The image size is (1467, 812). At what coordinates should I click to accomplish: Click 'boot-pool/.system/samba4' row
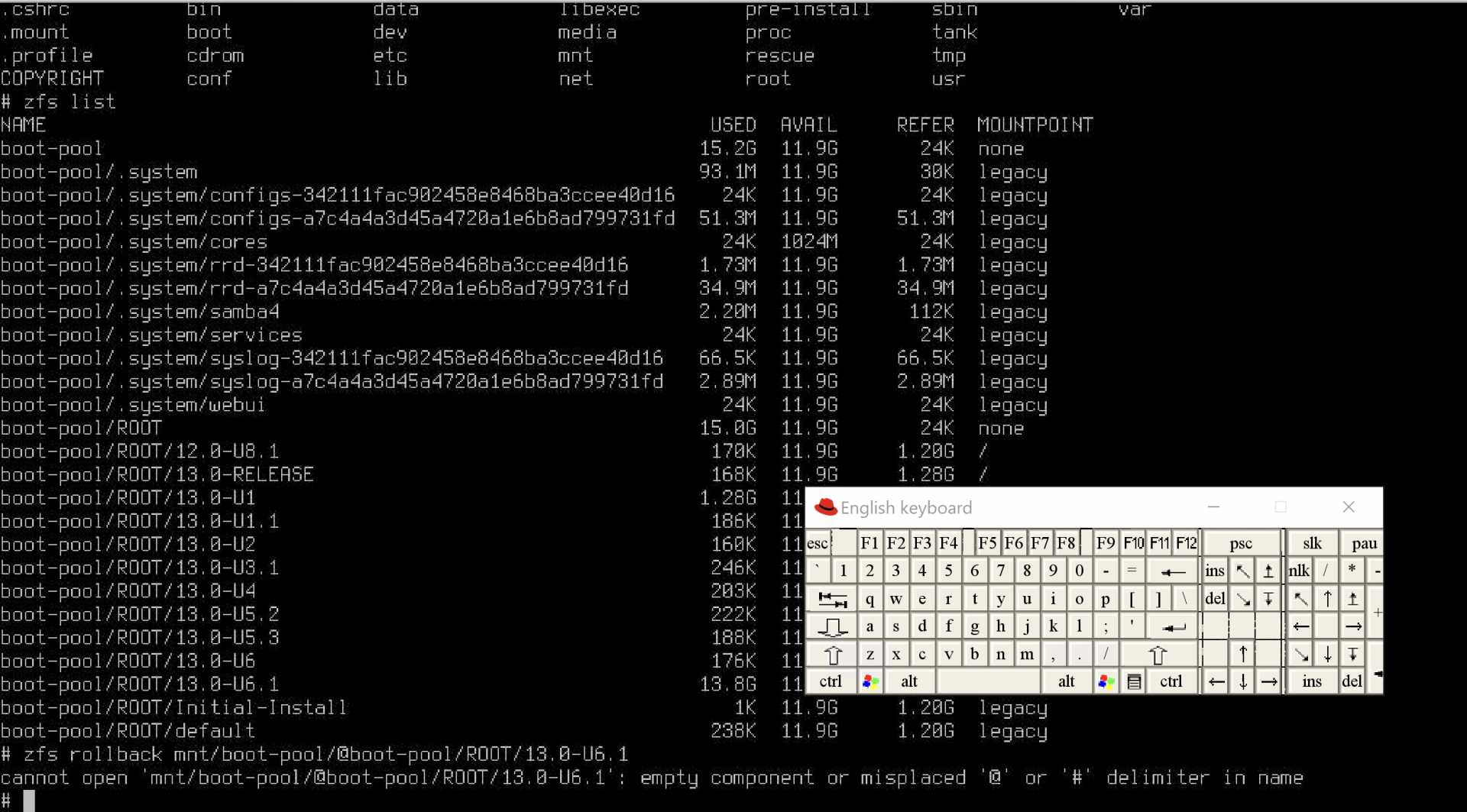(523, 312)
